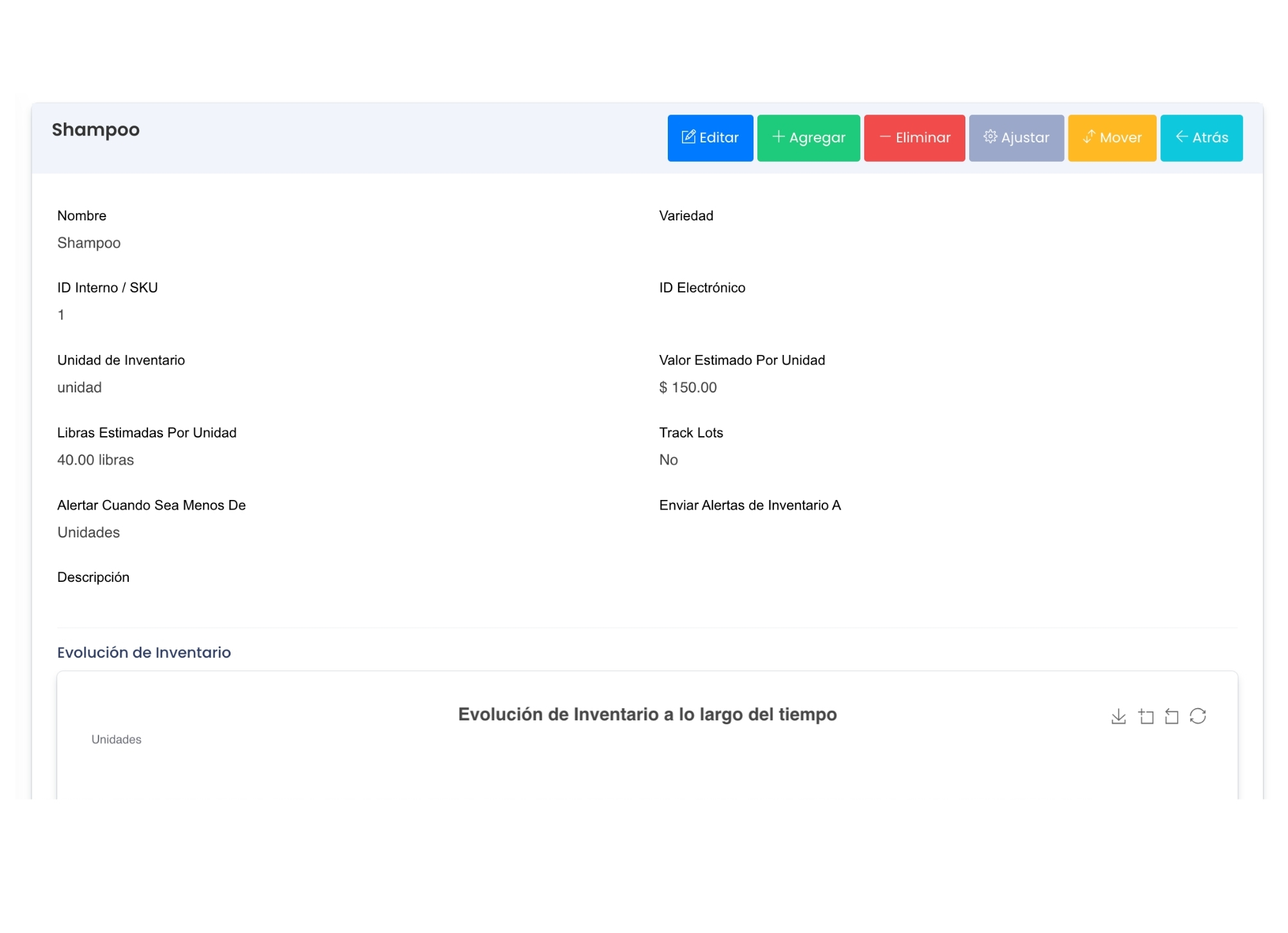1288x933 pixels.
Task: Click the chart zoom reset icon
Action: tap(1171, 717)
